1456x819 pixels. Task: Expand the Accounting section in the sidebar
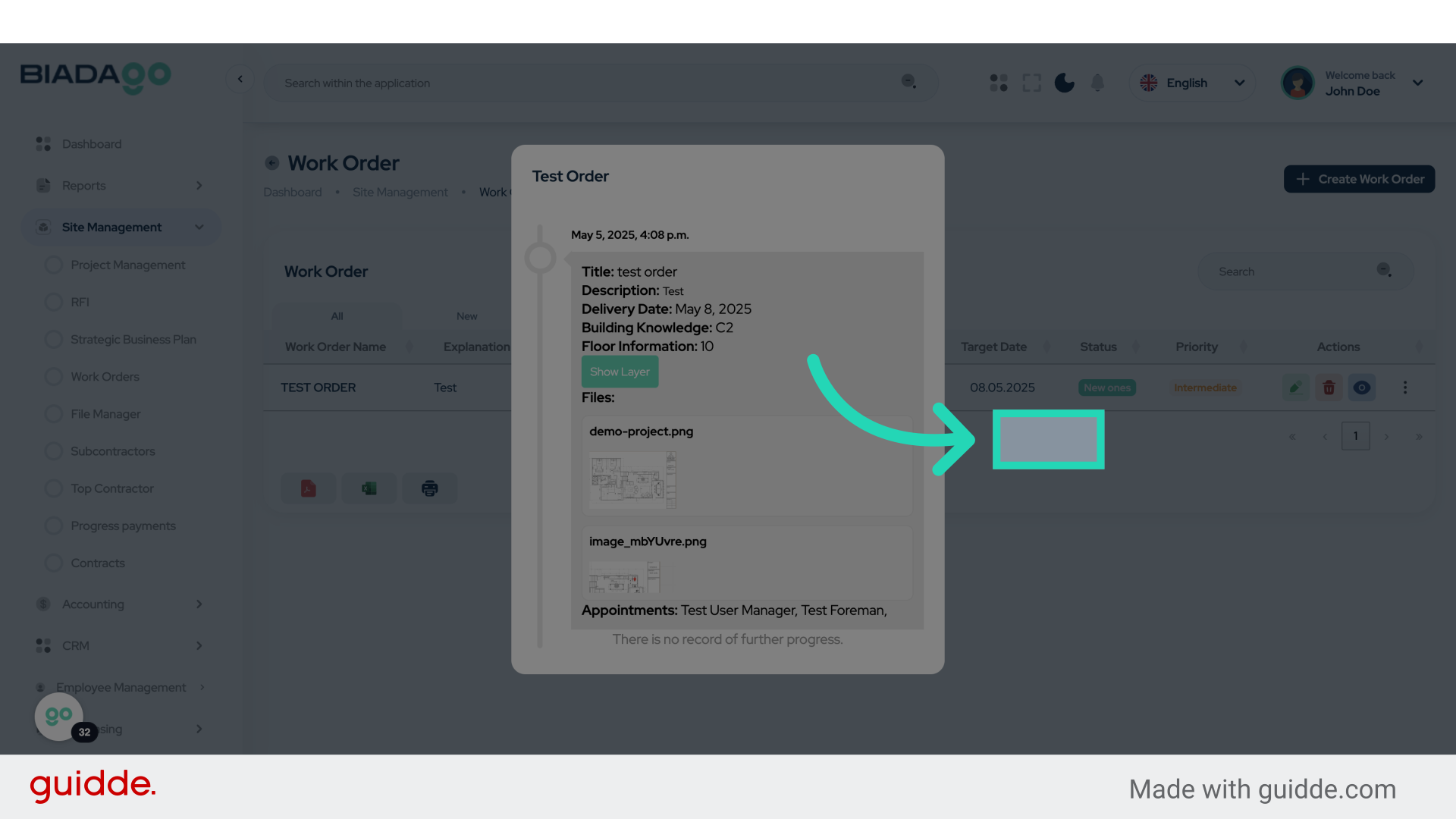[x=121, y=604]
